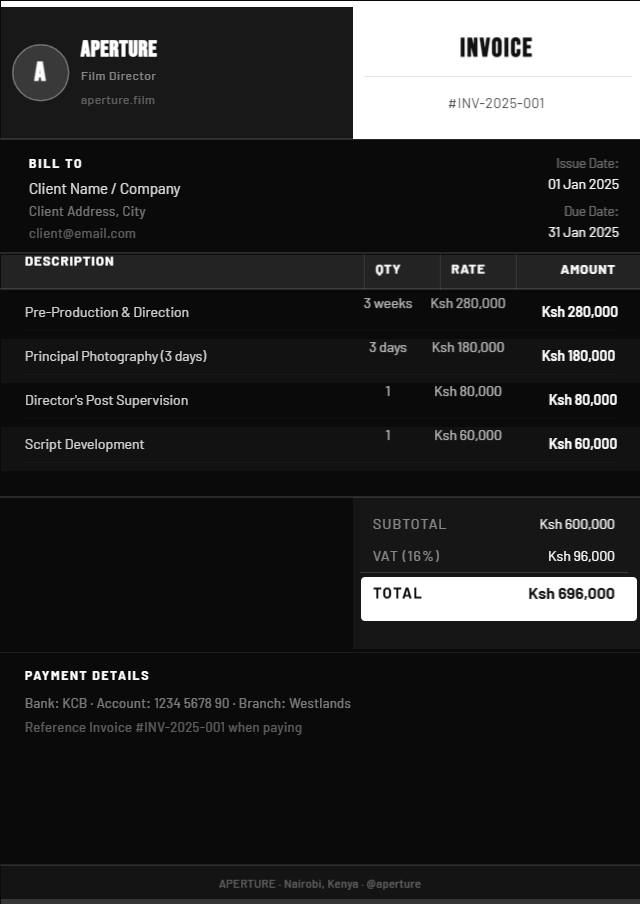Select the Client Address, City line
The width and height of the screenshot is (640, 904).
click(87, 211)
